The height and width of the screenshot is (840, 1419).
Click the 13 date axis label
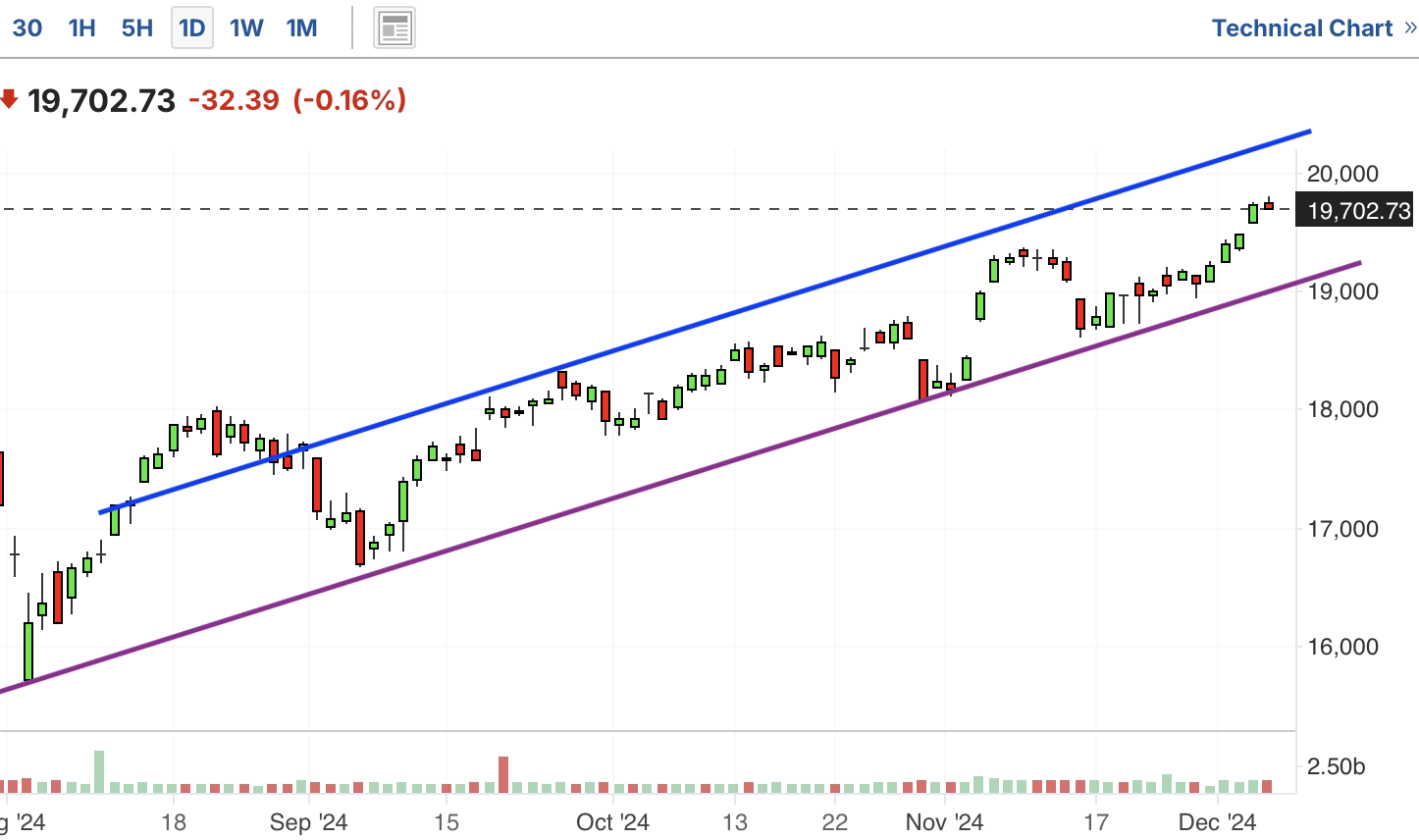pyautogui.click(x=734, y=821)
